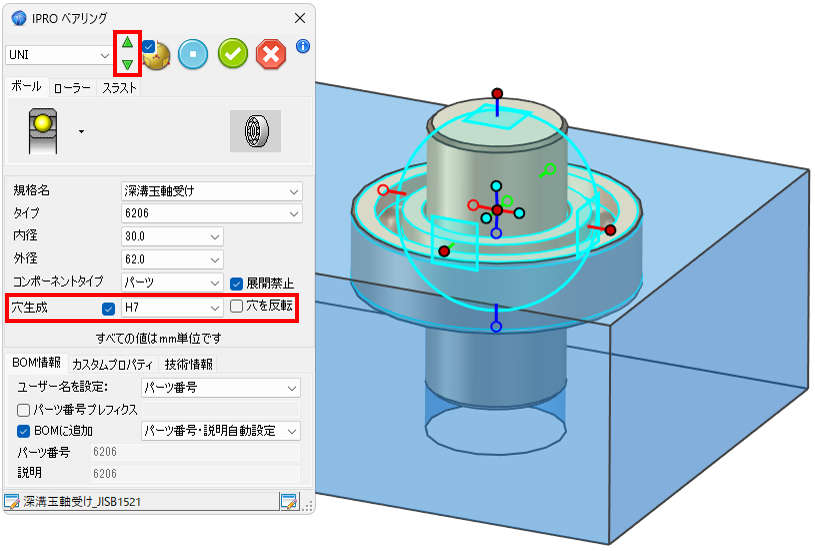Click the green checkmark OK icon

[233, 54]
